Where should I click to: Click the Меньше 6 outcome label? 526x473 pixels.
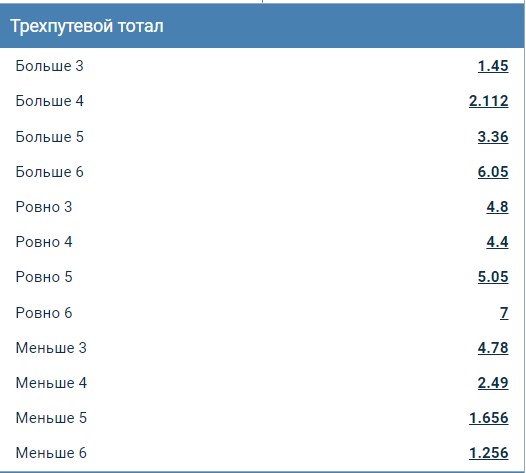coord(51,453)
